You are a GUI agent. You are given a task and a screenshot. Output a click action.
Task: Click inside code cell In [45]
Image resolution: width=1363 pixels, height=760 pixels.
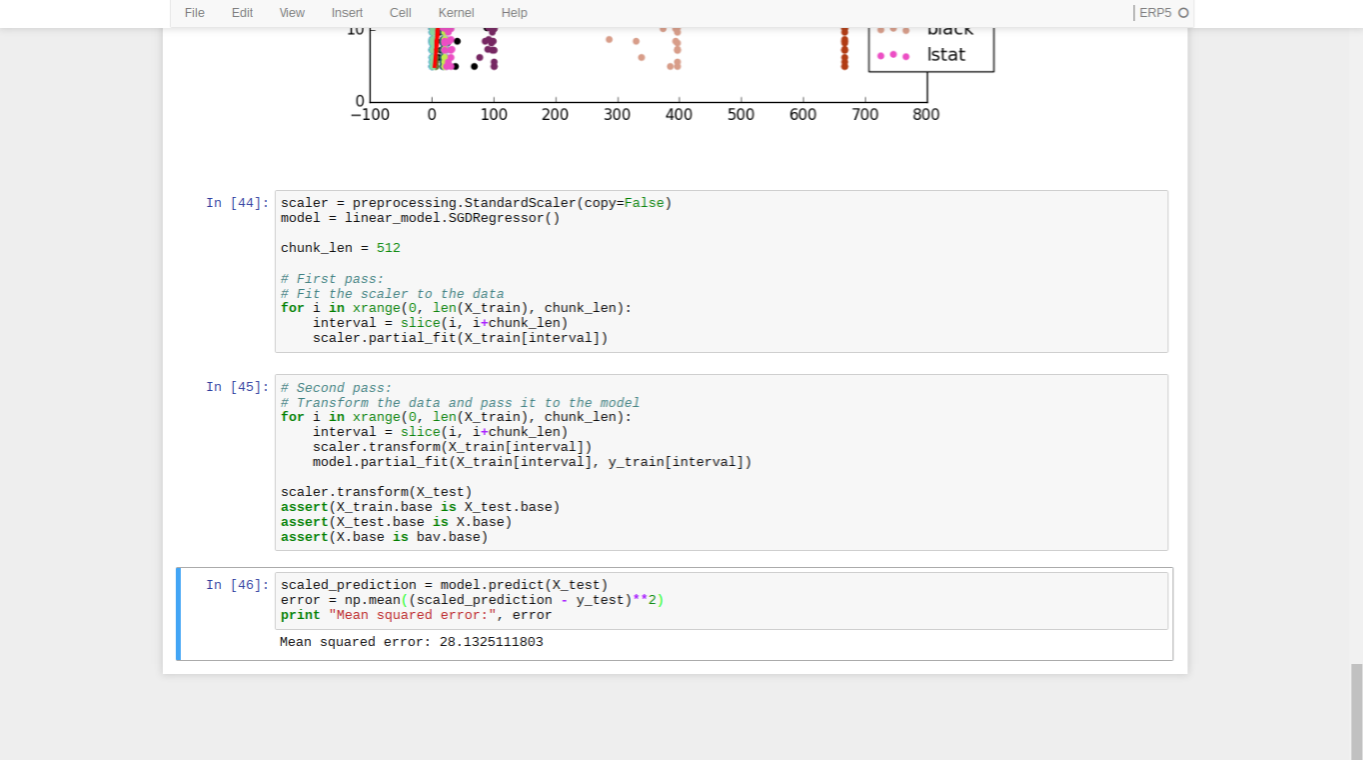click(721, 462)
